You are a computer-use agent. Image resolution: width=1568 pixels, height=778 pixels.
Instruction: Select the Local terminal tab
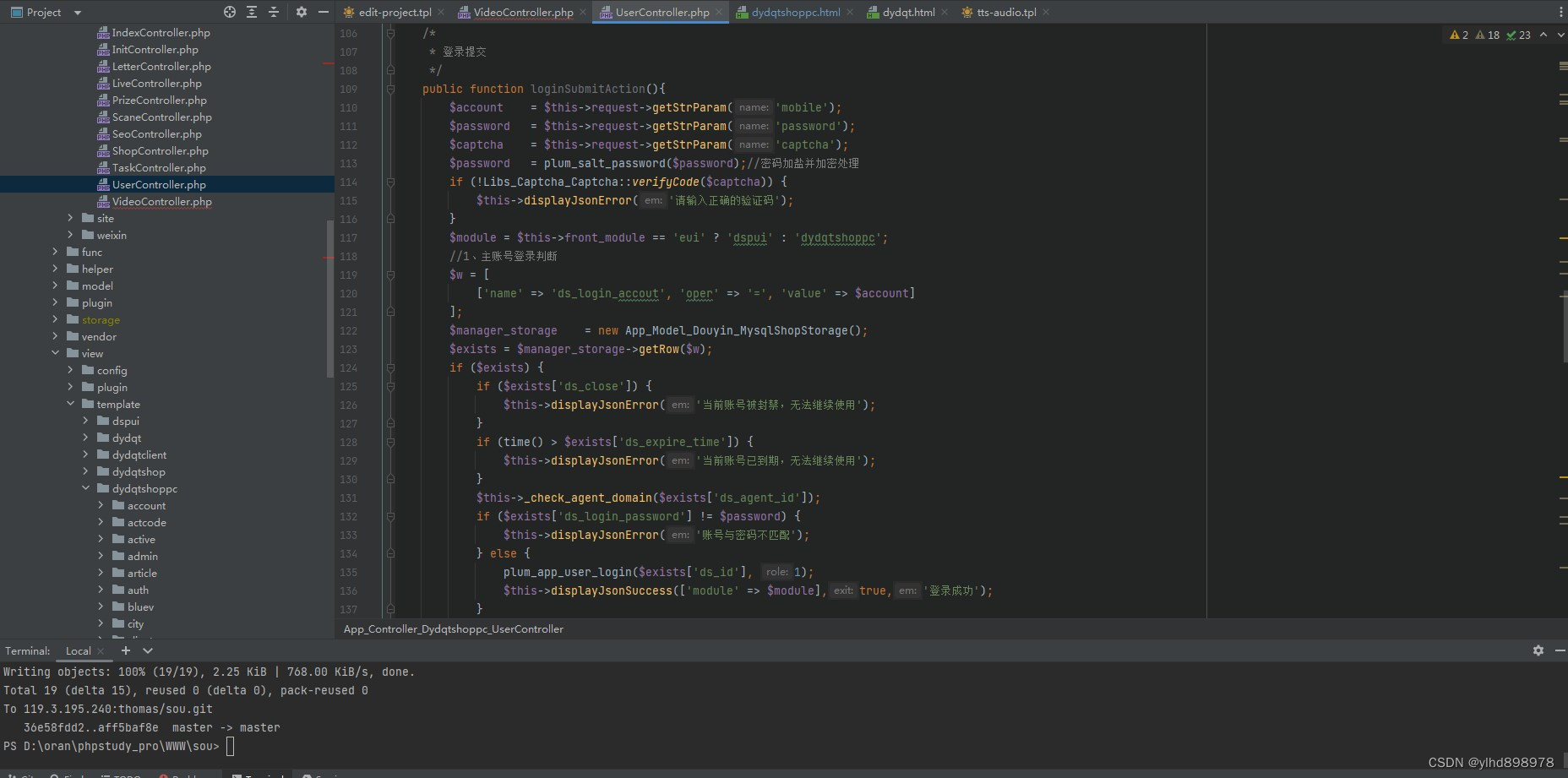(78, 650)
